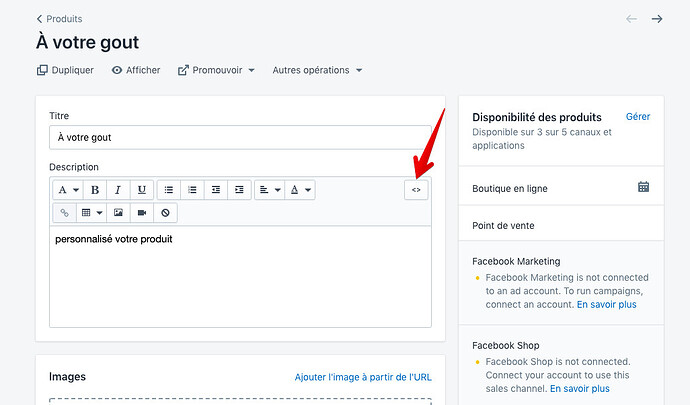Image resolution: width=690 pixels, height=405 pixels.
Task: Click the Titre input field
Action: click(x=240, y=137)
